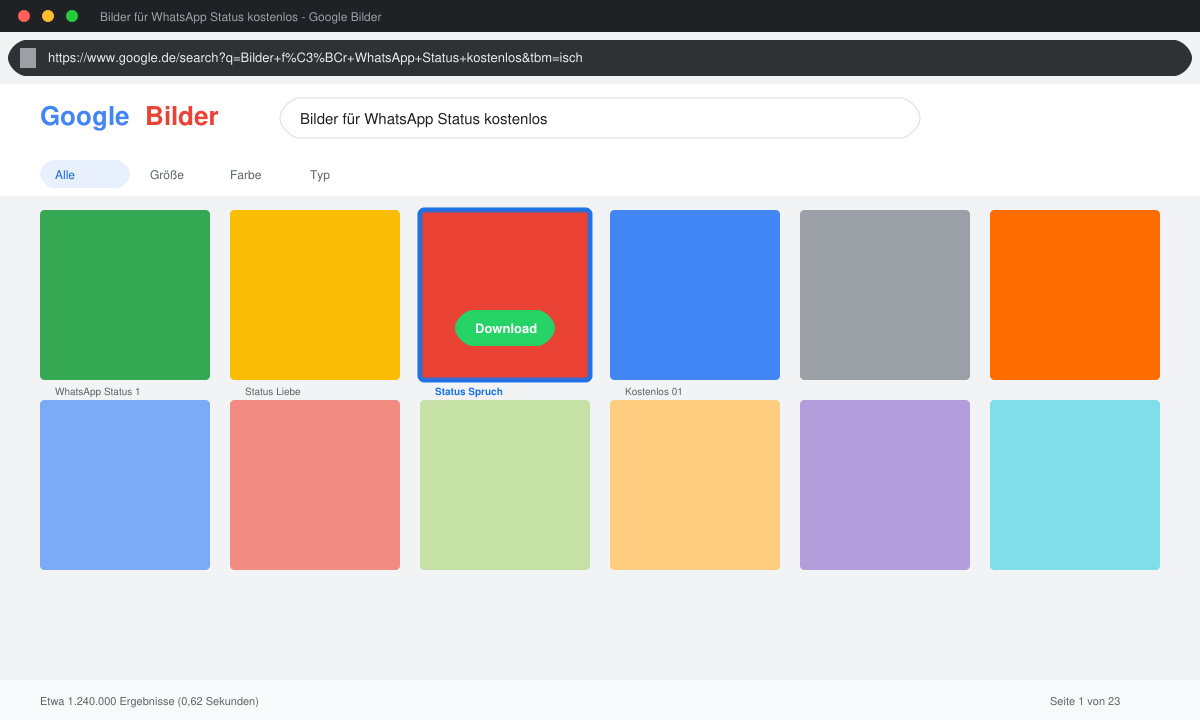The image size is (1200, 720).
Task: Click the Google logo text
Action: (x=85, y=117)
